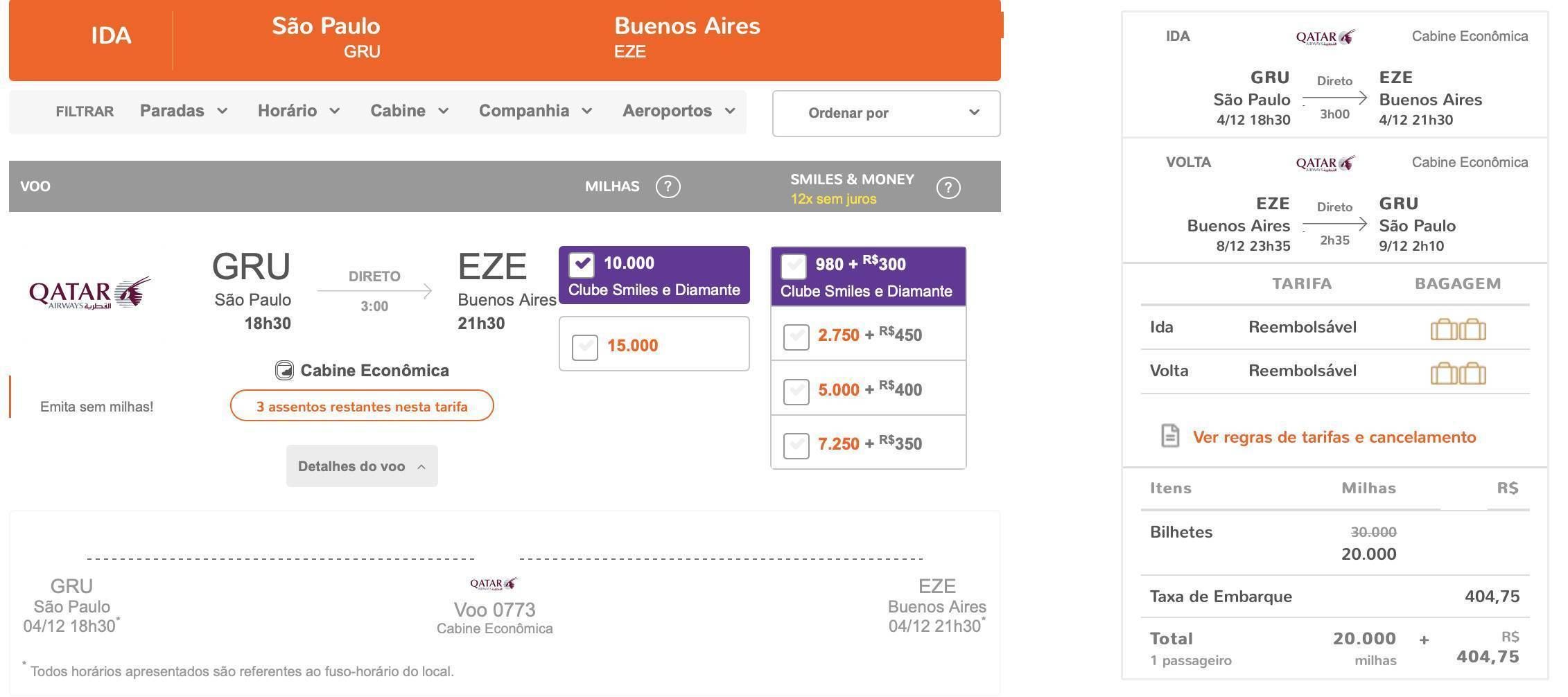Open Ver regras de tarifas e cancelamento
Image resolution: width=1568 pixels, height=697 pixels.
tap(1334, 437)
